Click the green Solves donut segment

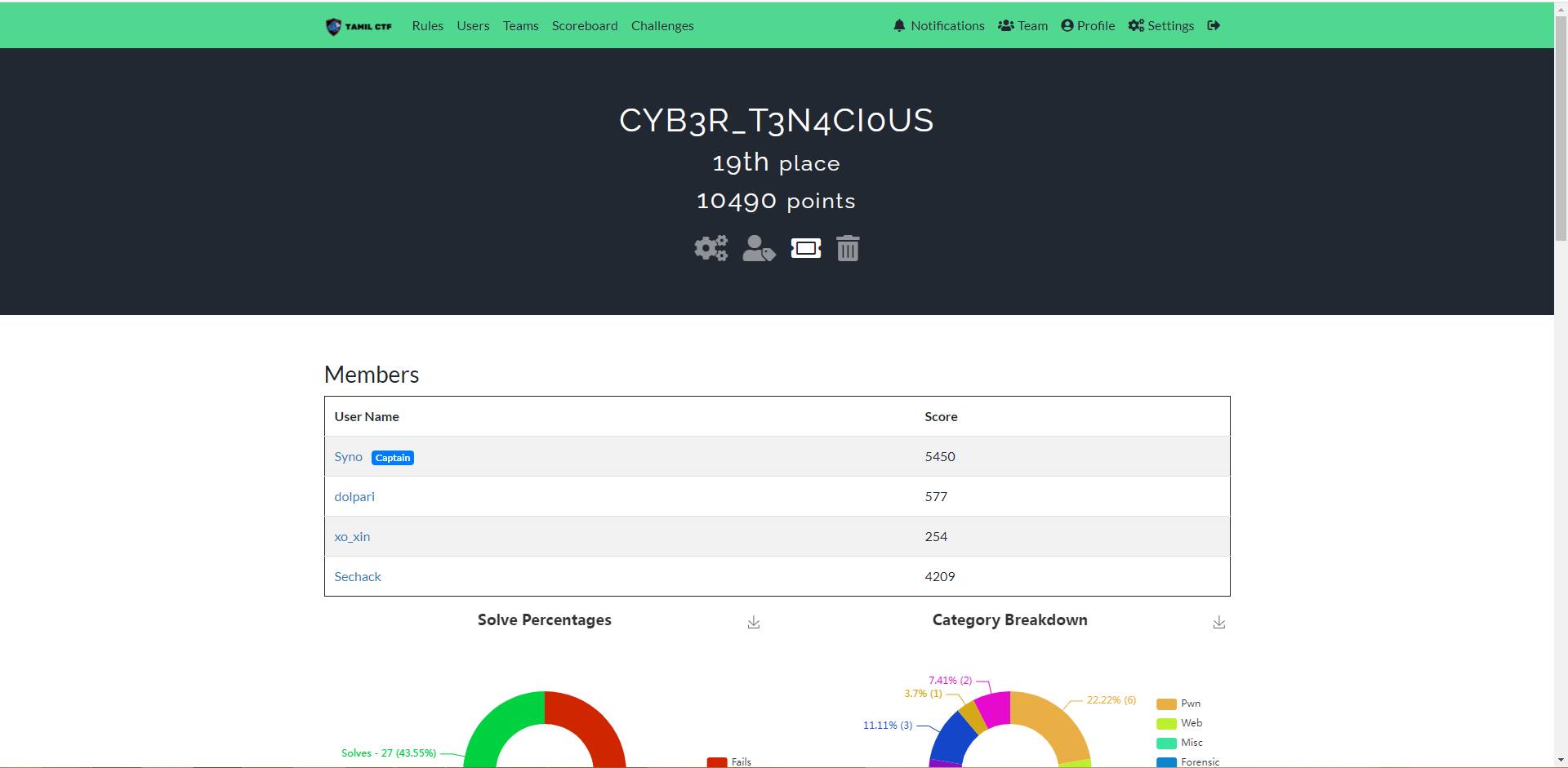tap(498, 721)
